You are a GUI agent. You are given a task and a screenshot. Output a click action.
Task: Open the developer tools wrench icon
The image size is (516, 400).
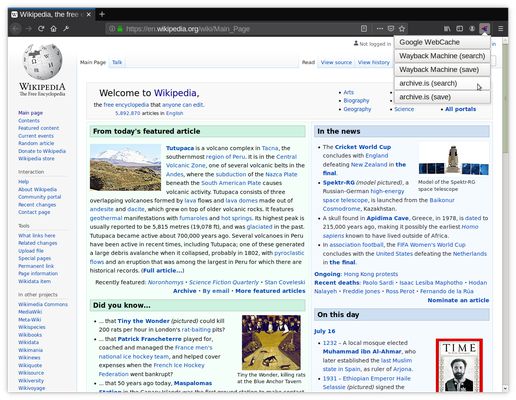(66, 29)
